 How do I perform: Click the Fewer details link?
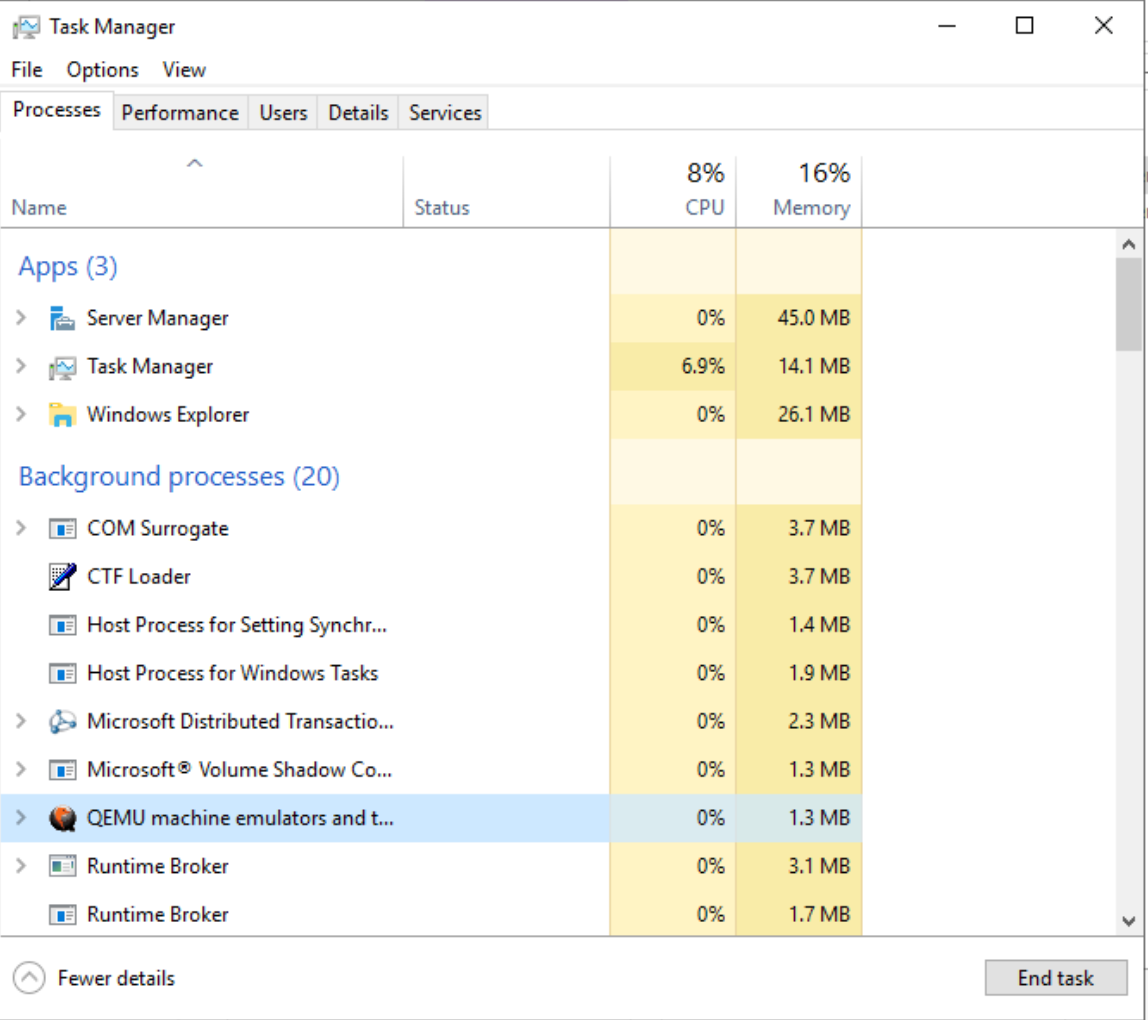pyautogui.click(x=116, y=978)
